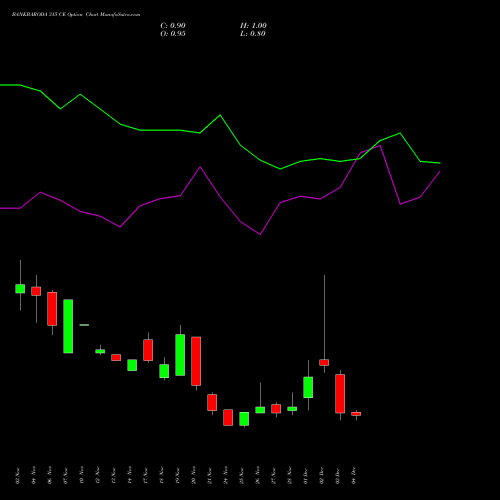Click the small red candlestick above 04 Dec
Image resolution: width=500 pixels, height=500 pixels.
(356, 414)
